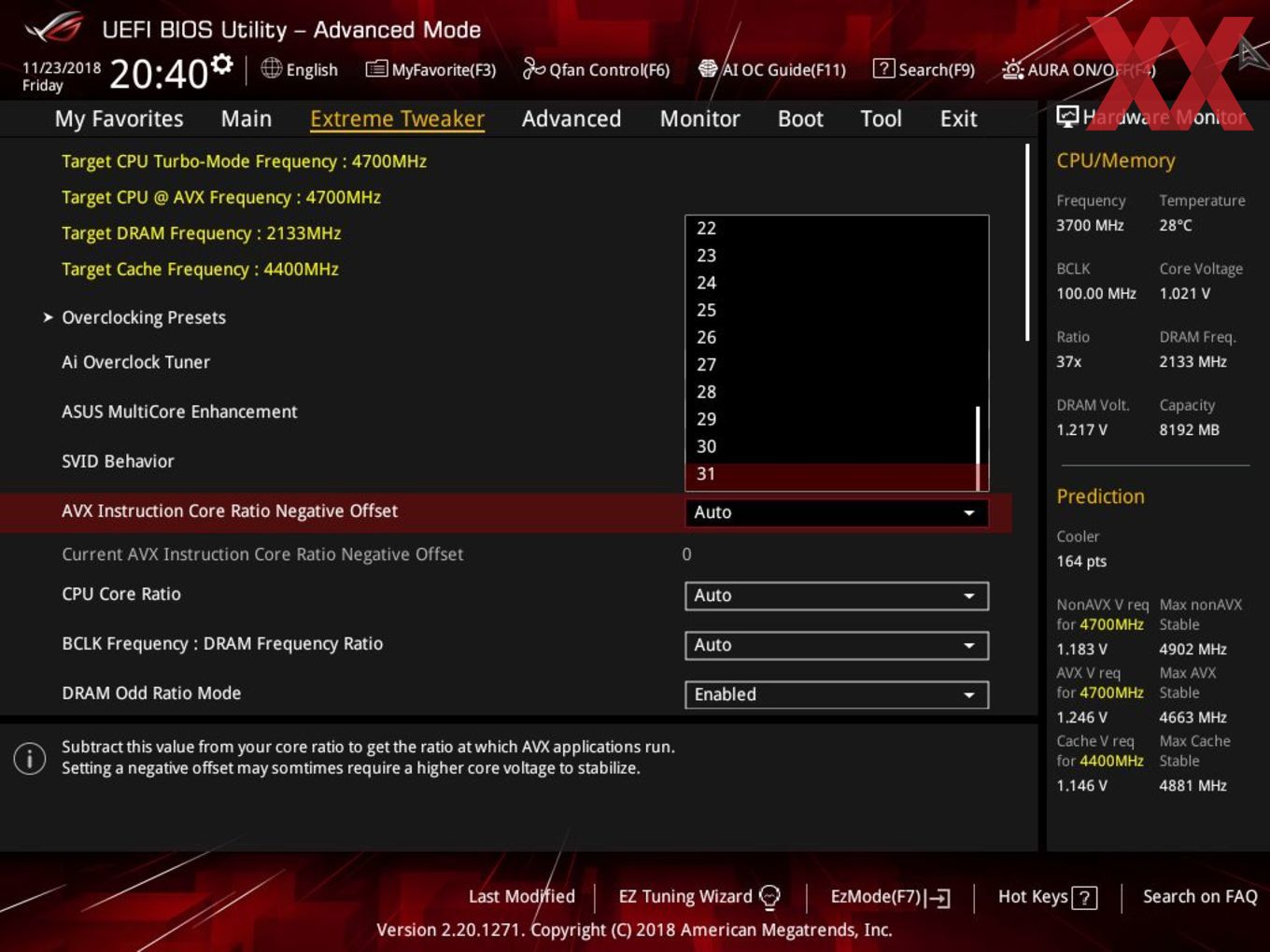The image size is (1270, 952).
Task: Select SVID Behavior setting
Action: (118, 461)
